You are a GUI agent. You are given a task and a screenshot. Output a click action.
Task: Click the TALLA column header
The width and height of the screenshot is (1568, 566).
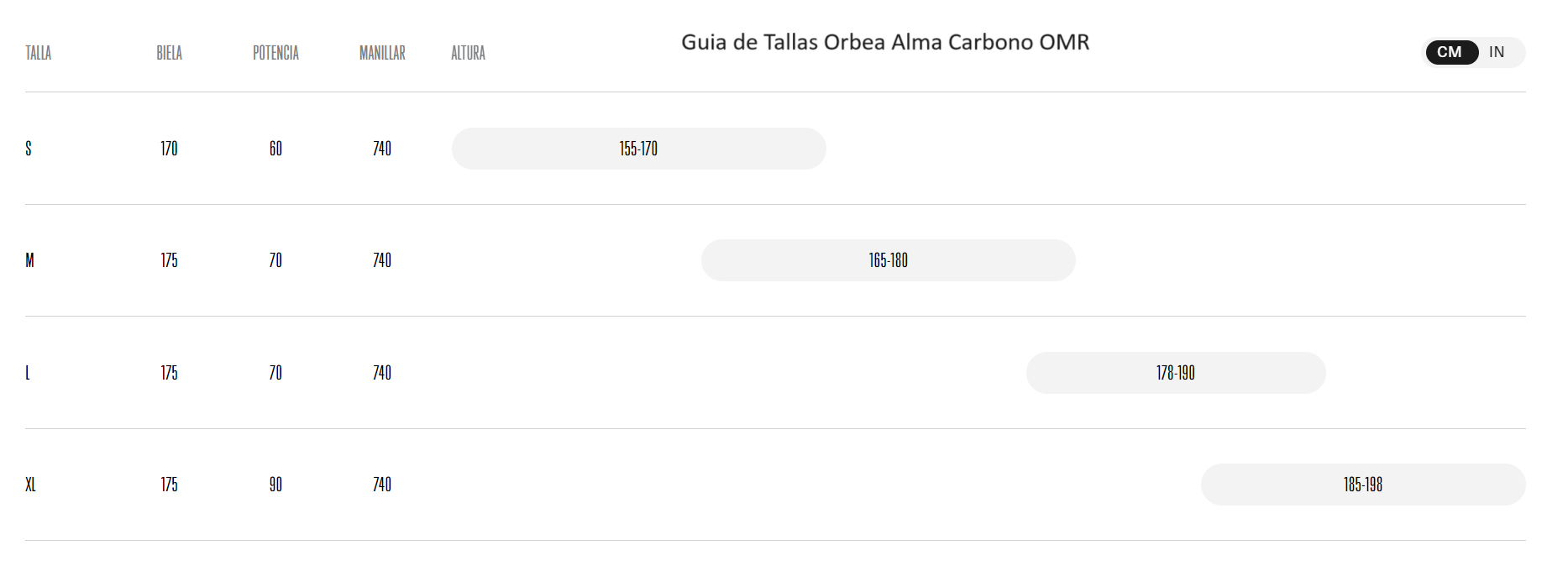click(38, 53)
